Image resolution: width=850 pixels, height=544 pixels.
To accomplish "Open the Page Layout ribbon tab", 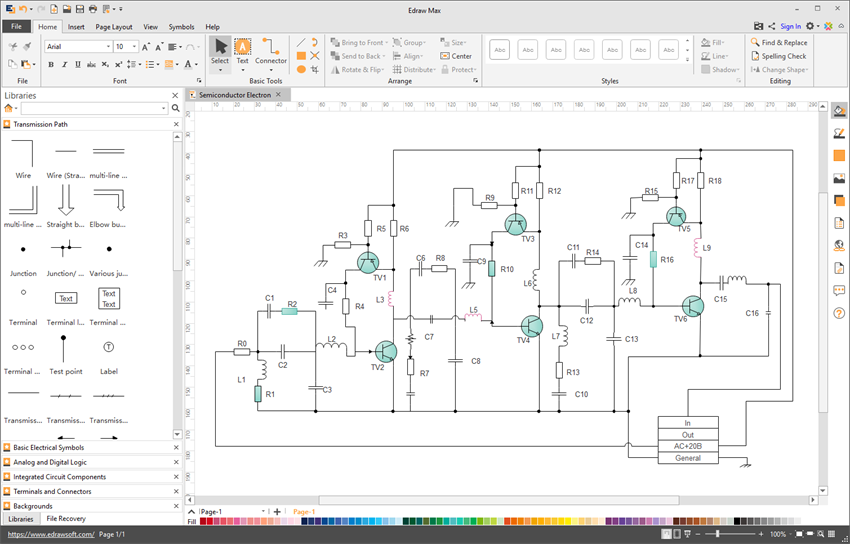I will 113,27.
